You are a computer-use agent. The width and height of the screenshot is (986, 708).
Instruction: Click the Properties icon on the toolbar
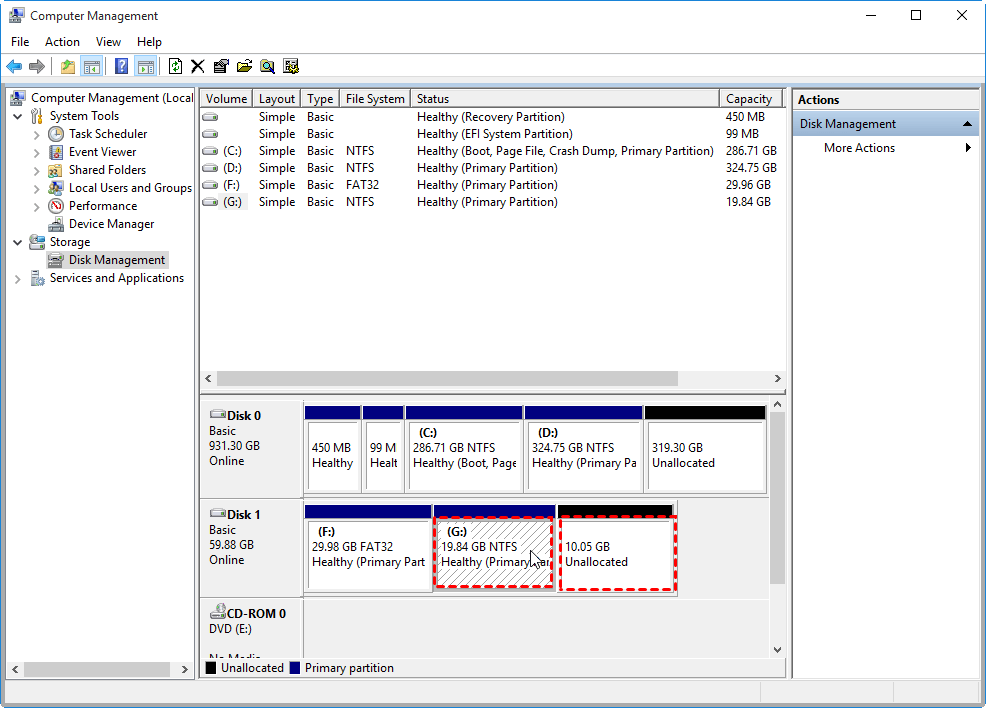[221, 66]
